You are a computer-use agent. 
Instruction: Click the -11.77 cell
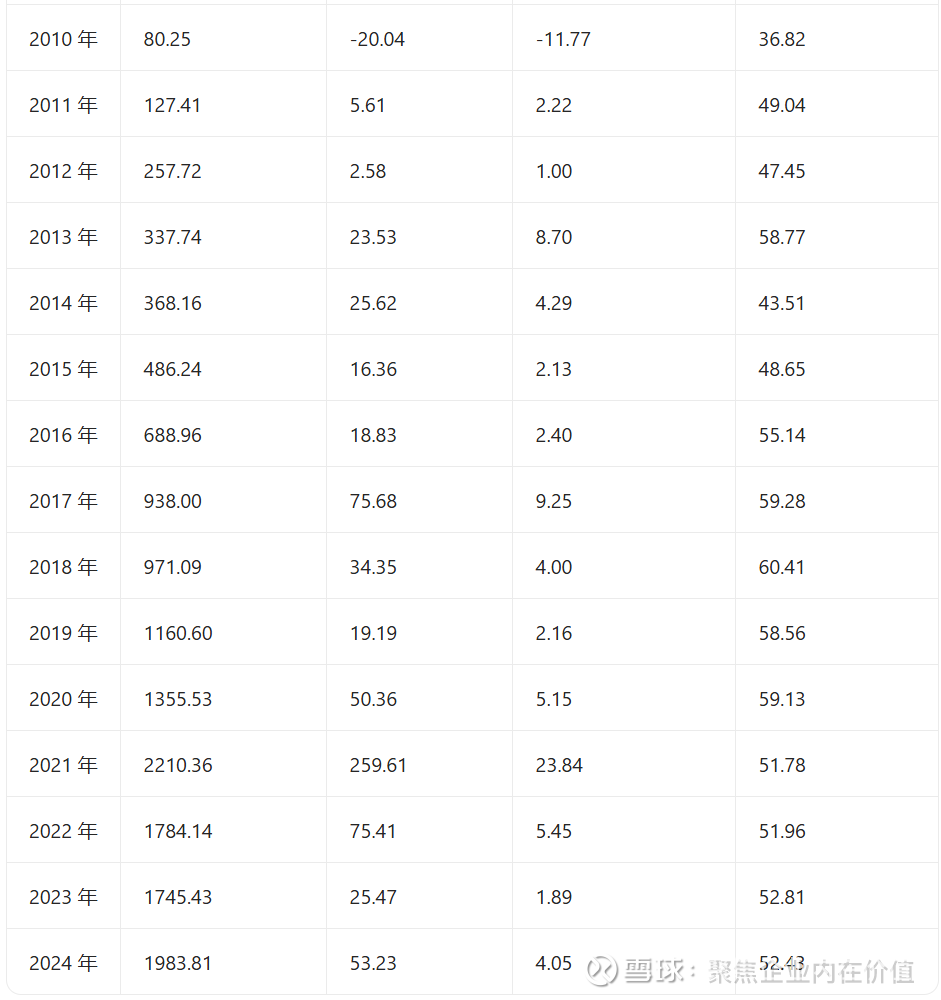point(563,39)
